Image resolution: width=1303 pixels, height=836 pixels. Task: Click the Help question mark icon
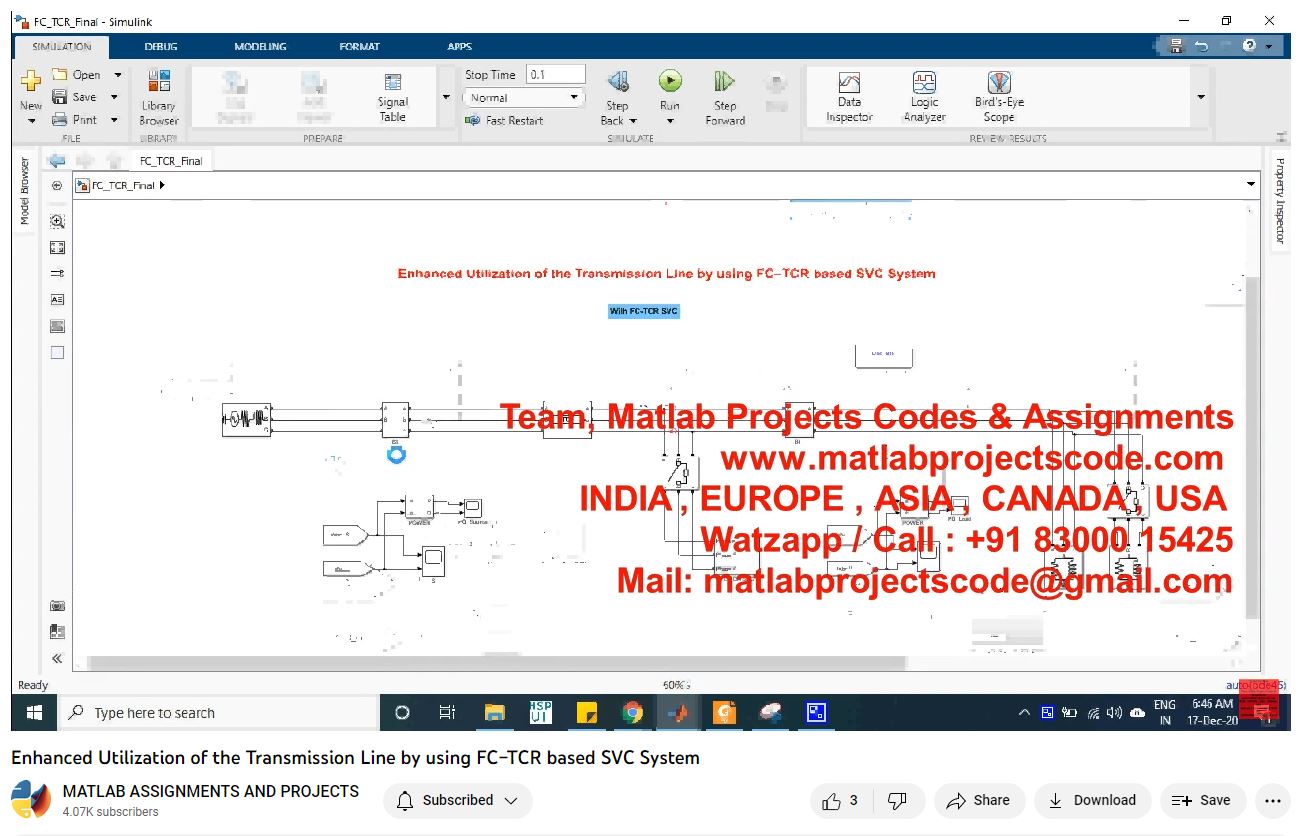pyautogui.click(x=1250, y=46)
